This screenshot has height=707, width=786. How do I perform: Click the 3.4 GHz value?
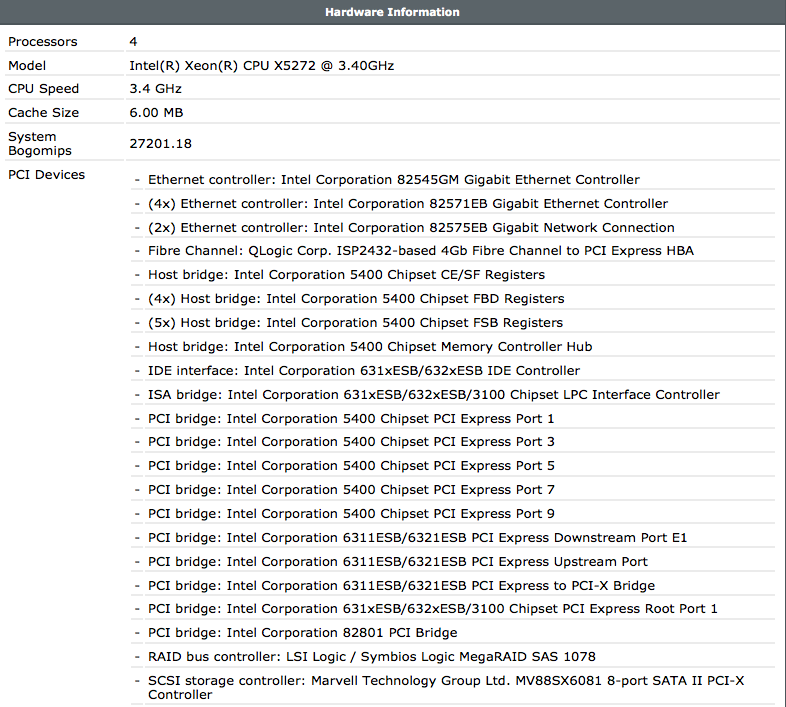(155, 89)
